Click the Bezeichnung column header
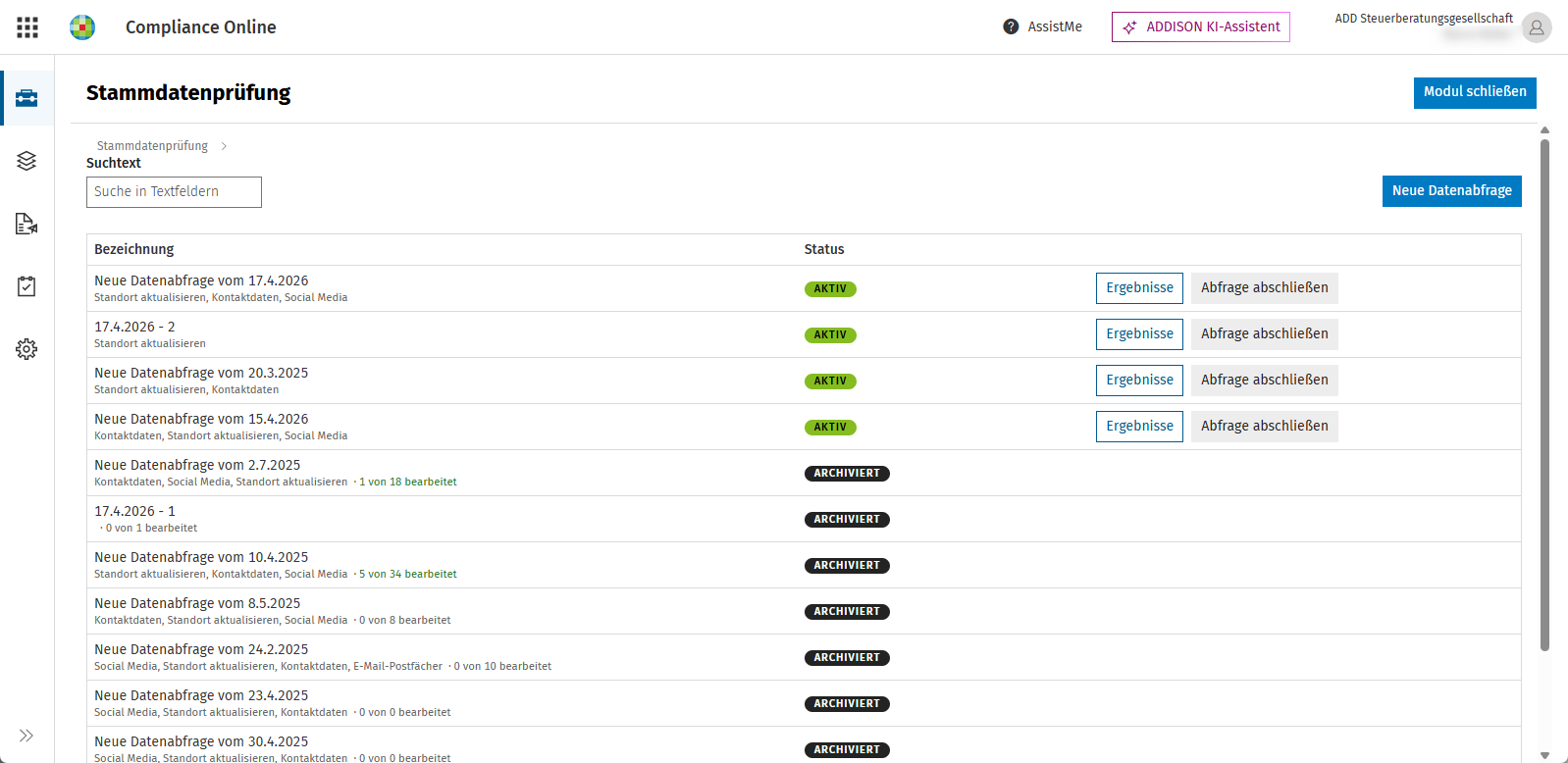The width and height of the screenshot is (1568, 763). pos(134,250)
